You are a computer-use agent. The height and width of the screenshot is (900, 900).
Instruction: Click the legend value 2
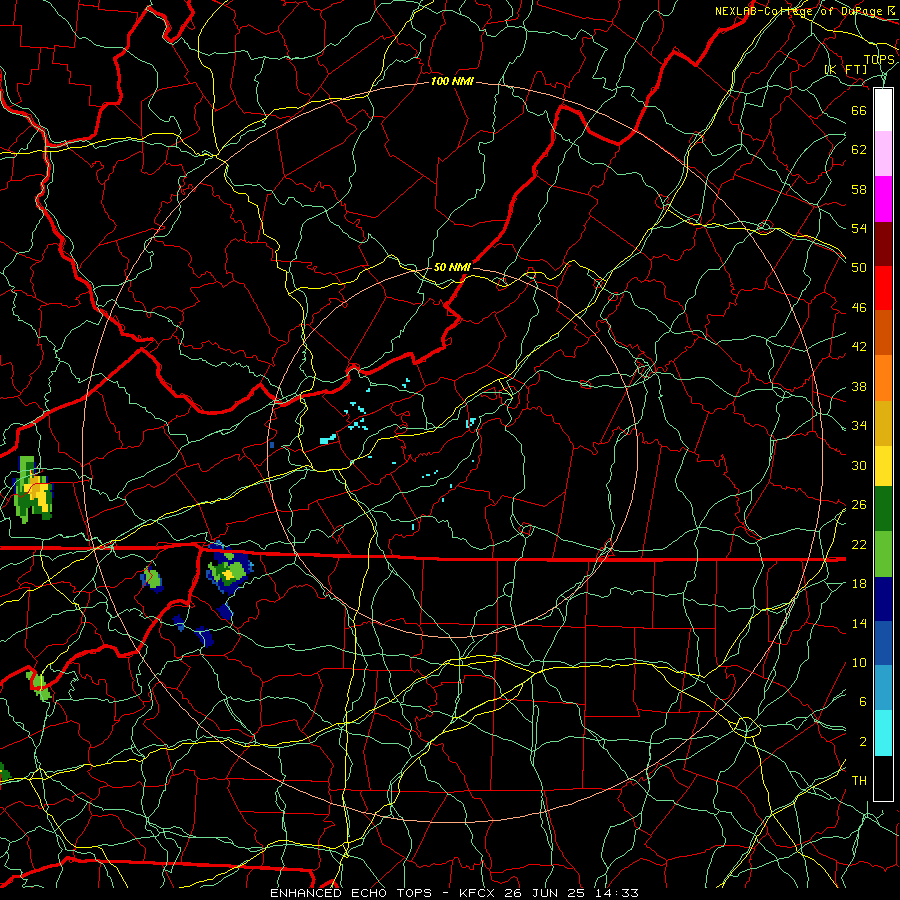863,742
